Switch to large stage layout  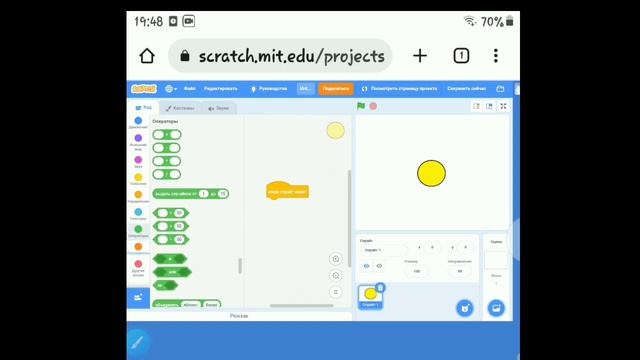click(489, 106)
